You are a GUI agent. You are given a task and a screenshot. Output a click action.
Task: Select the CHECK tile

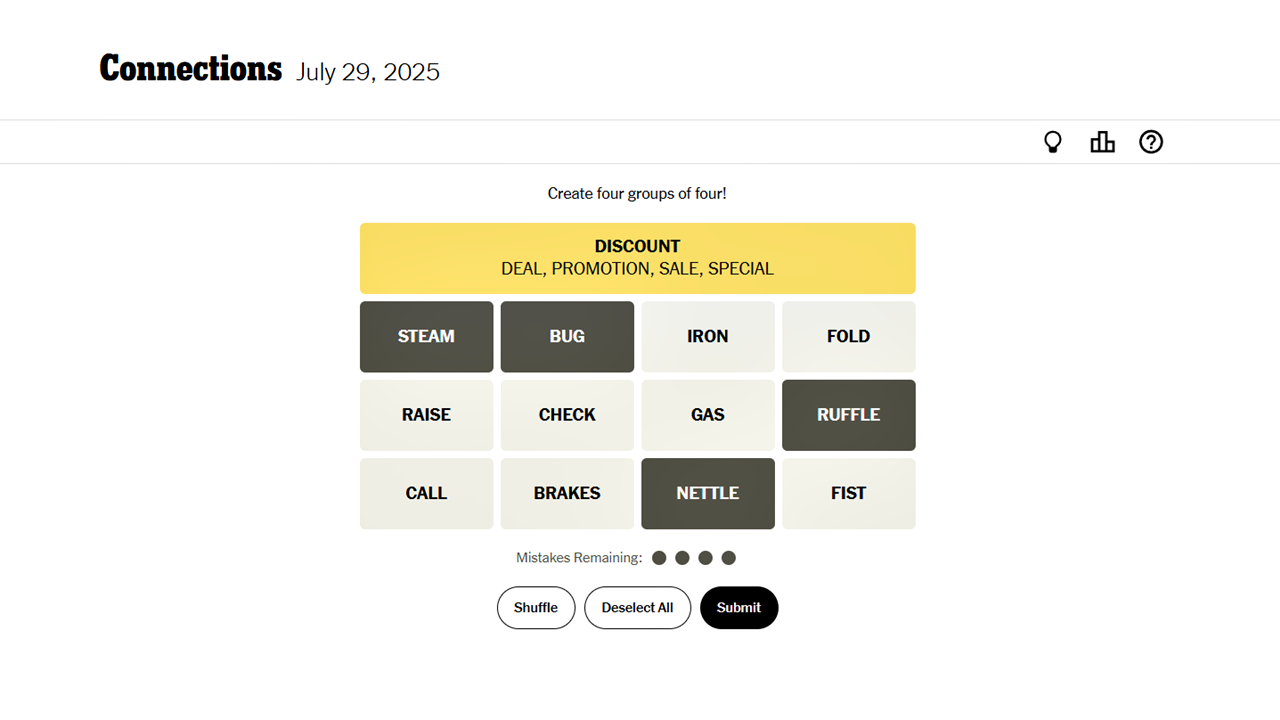tap(567, 415)
